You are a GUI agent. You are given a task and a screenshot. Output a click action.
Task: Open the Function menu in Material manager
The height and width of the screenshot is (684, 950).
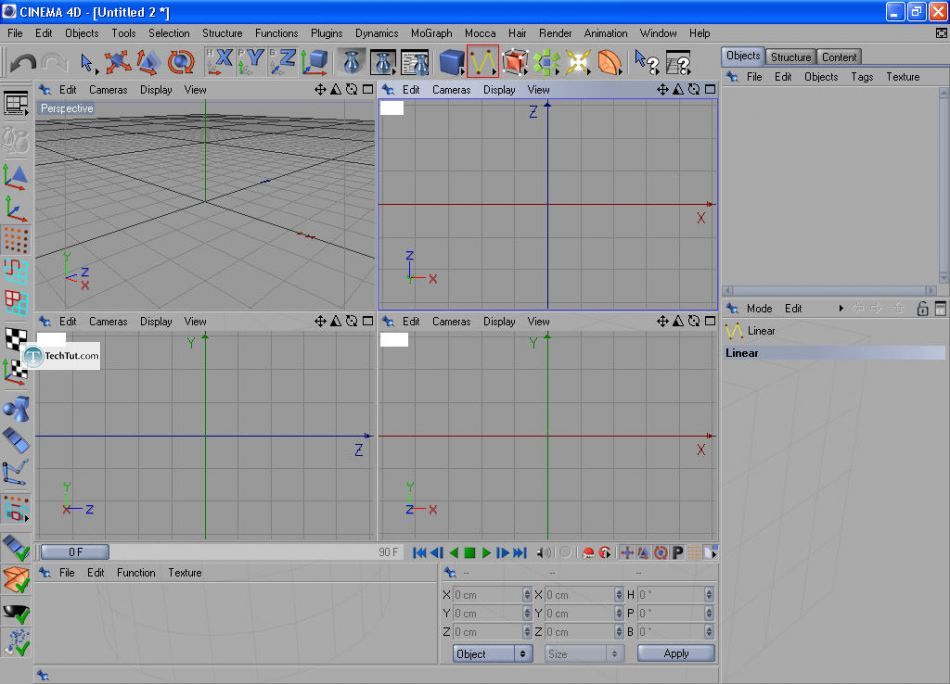pyautogui.click(x=136, y=573)
